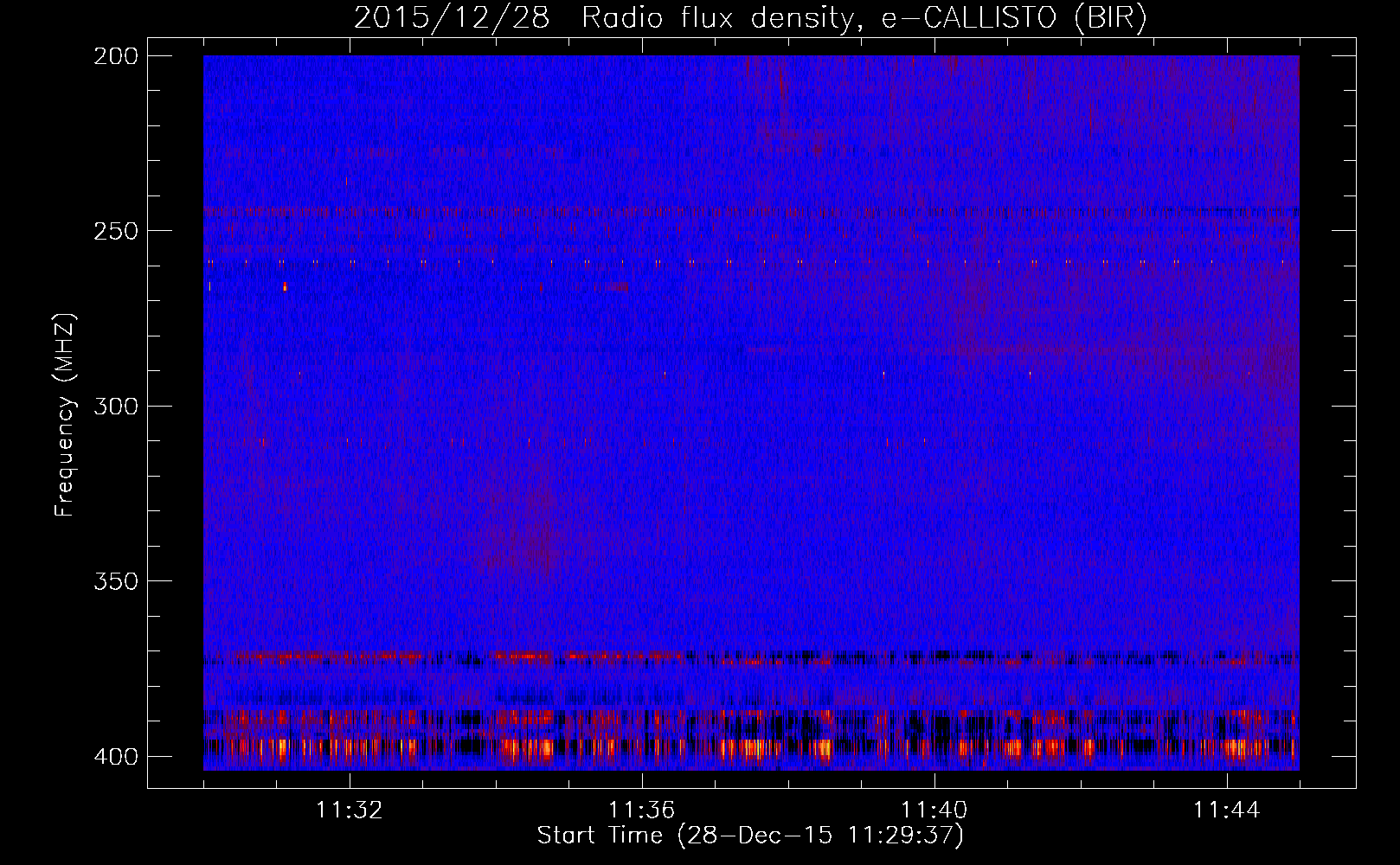Click the 200 frequency tick label
1400x865 pixels.
115,56
